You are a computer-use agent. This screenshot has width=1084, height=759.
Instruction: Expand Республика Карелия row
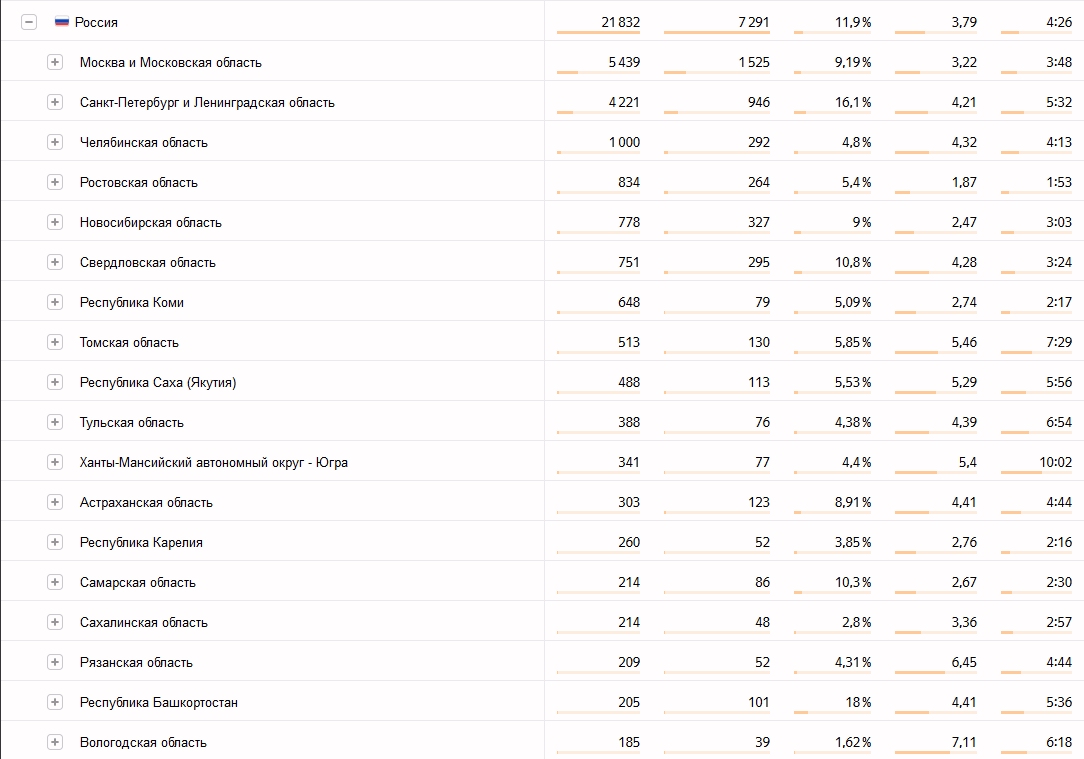55,543
